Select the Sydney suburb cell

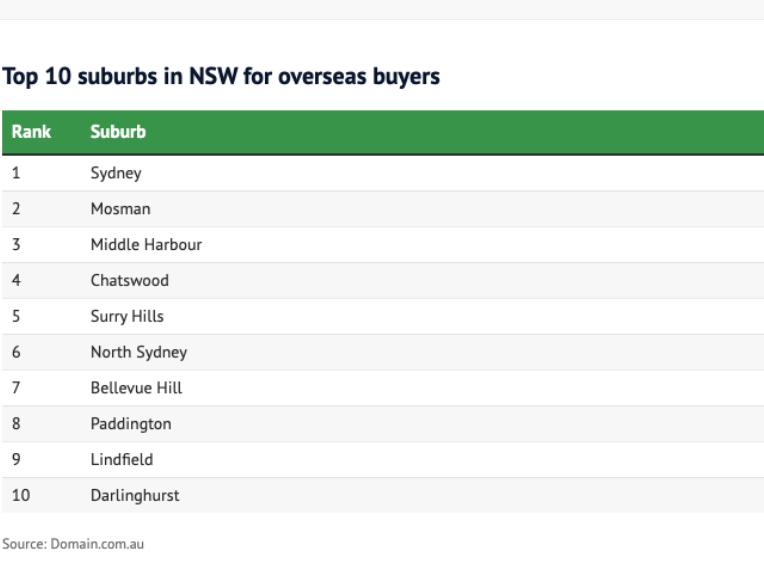click(x=116, y=173)
